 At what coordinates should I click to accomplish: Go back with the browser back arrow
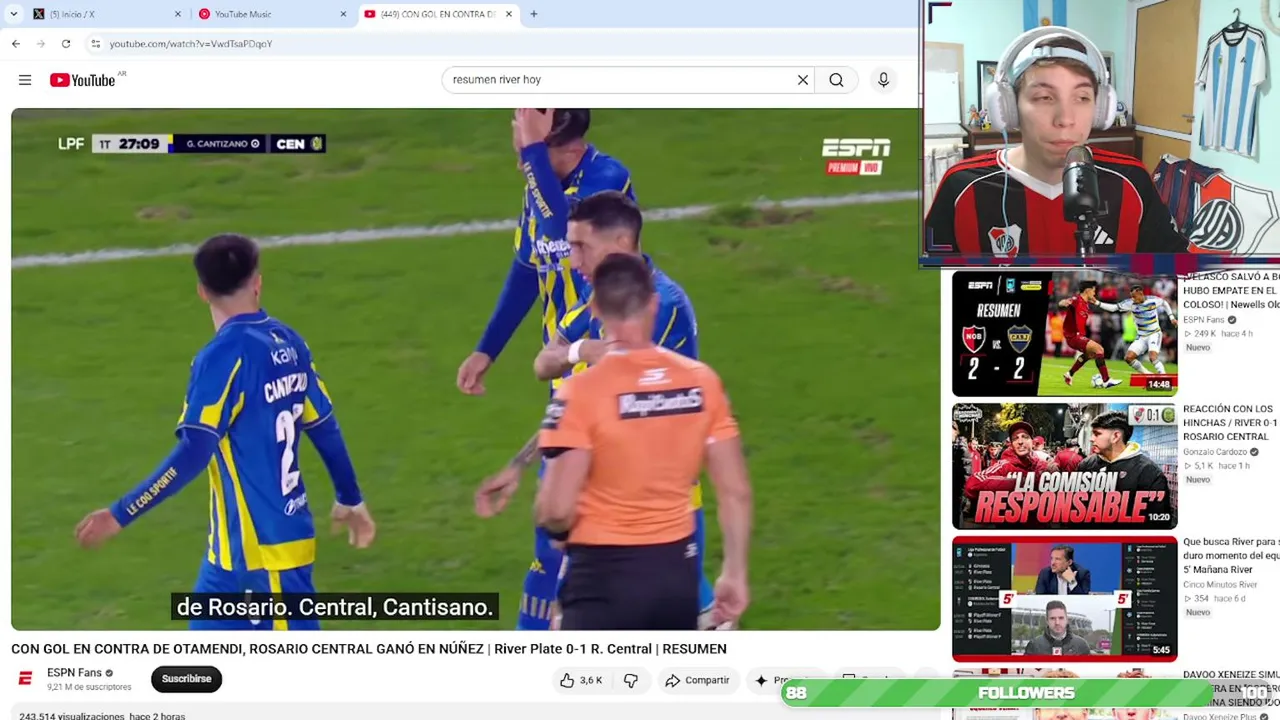coord(16,44)
